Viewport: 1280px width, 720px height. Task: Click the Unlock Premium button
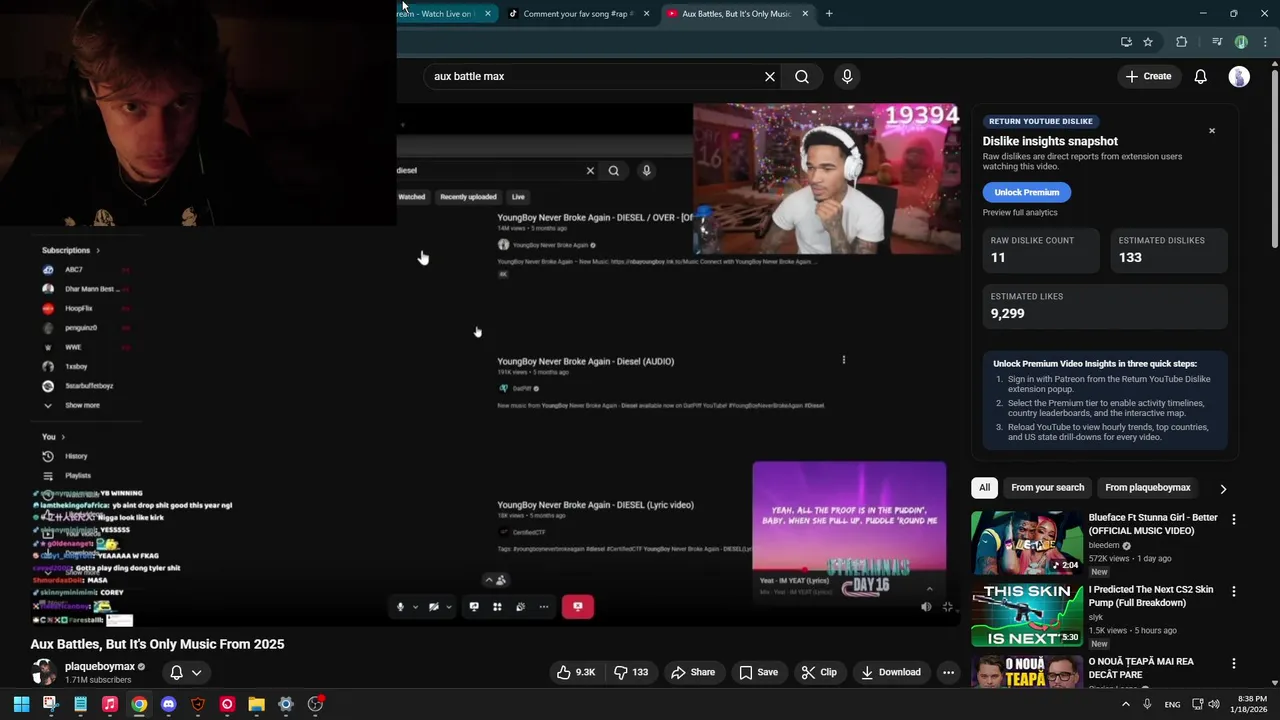1026,192
